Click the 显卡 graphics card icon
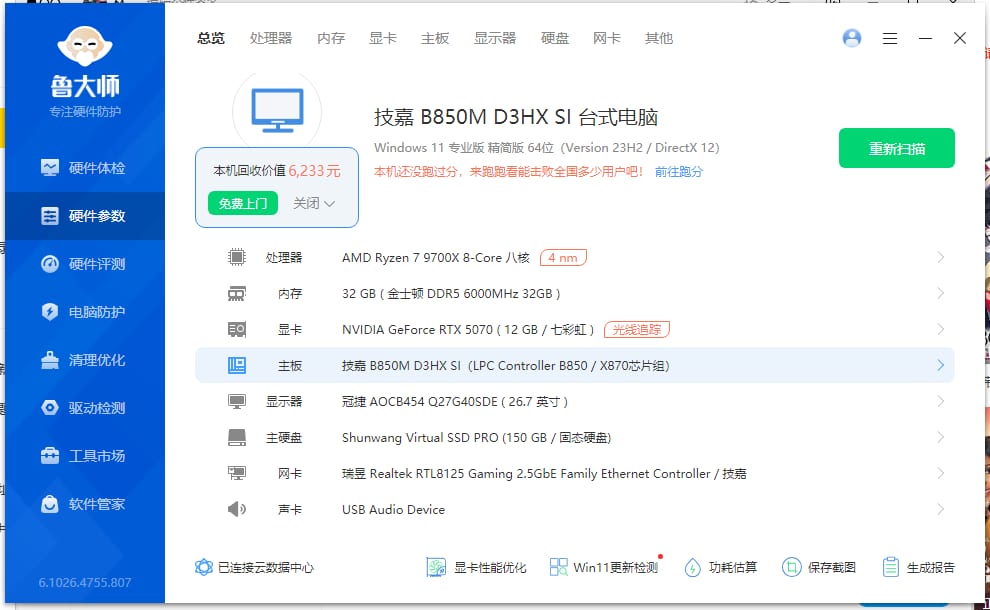Screen dimensions: 990x610 [237, 330]
